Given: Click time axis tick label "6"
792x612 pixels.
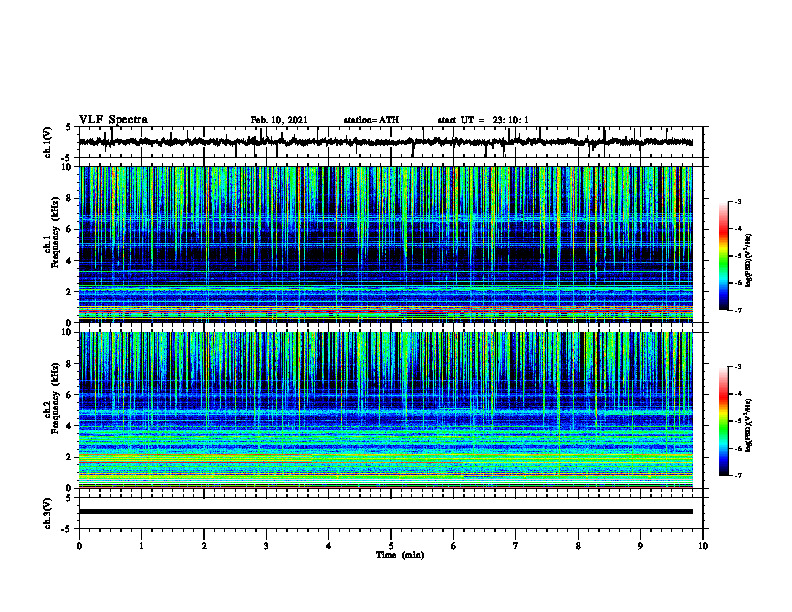Looking at the screenshot, I should pos(453,546).
